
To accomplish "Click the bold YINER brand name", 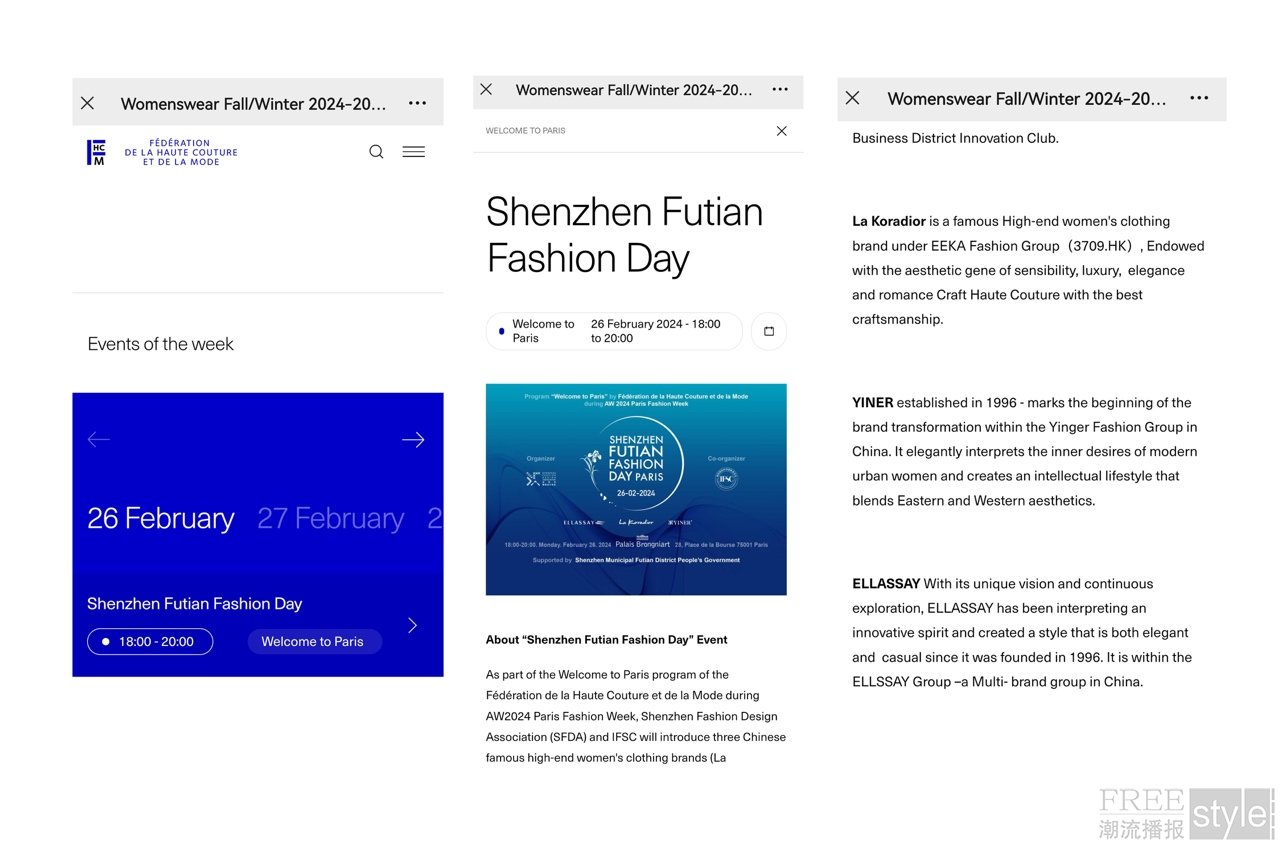I will (x=873, y=403).
